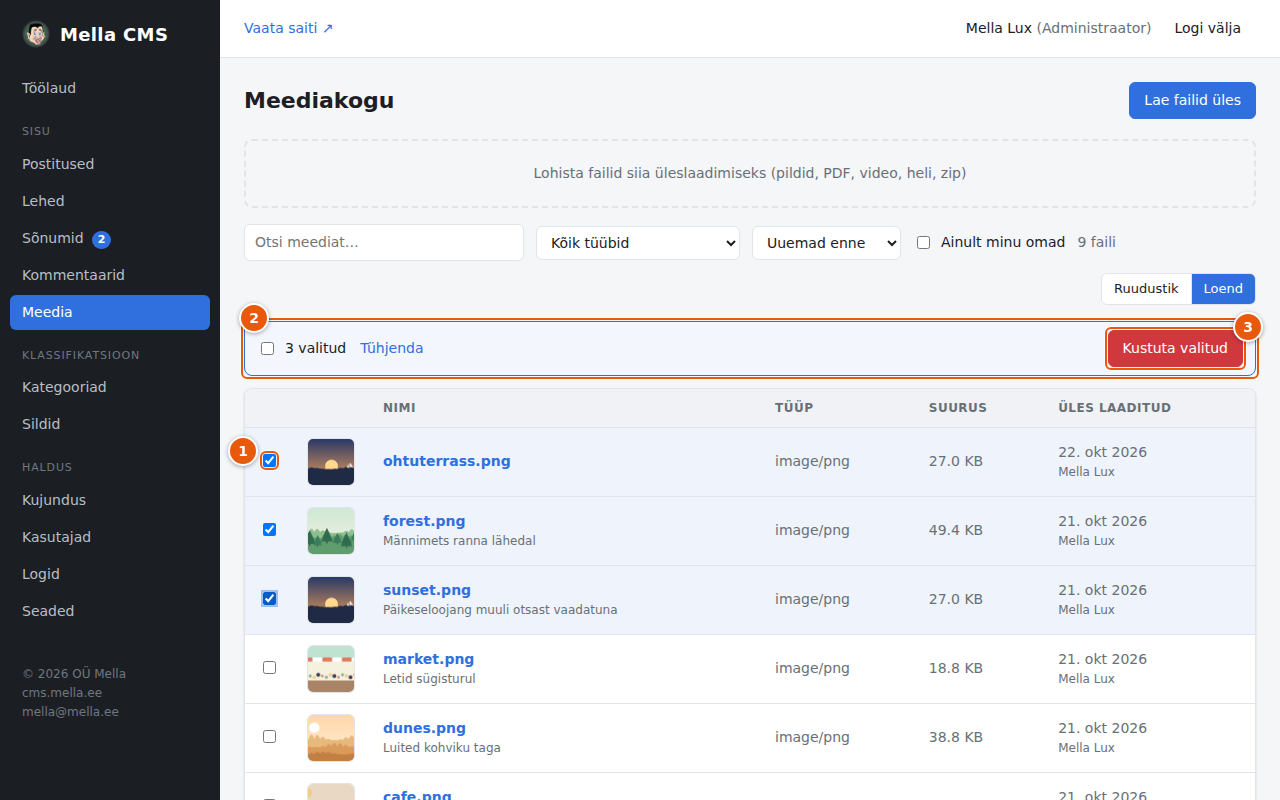Click the 'Tühjenda' link
The width and height of the screenshot is (1280, 800).
click(392, 349)
